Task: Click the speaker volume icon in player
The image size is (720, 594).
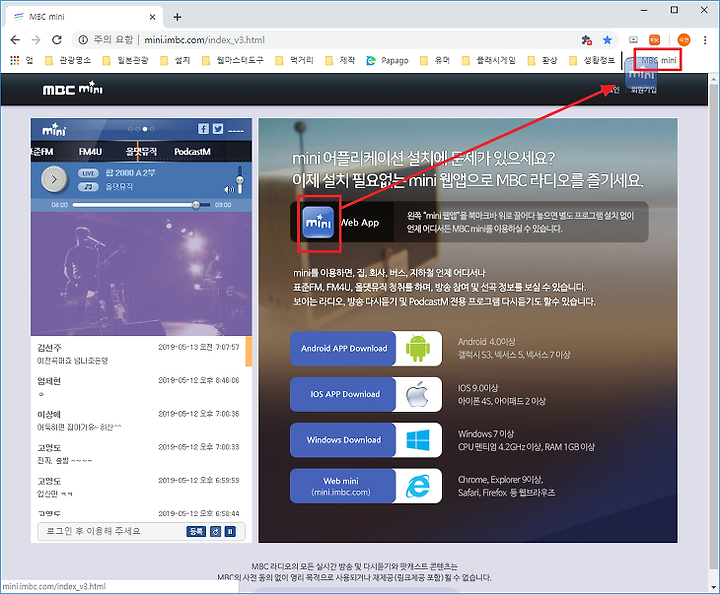Action: pyautogui.click(x=229, y=189)
